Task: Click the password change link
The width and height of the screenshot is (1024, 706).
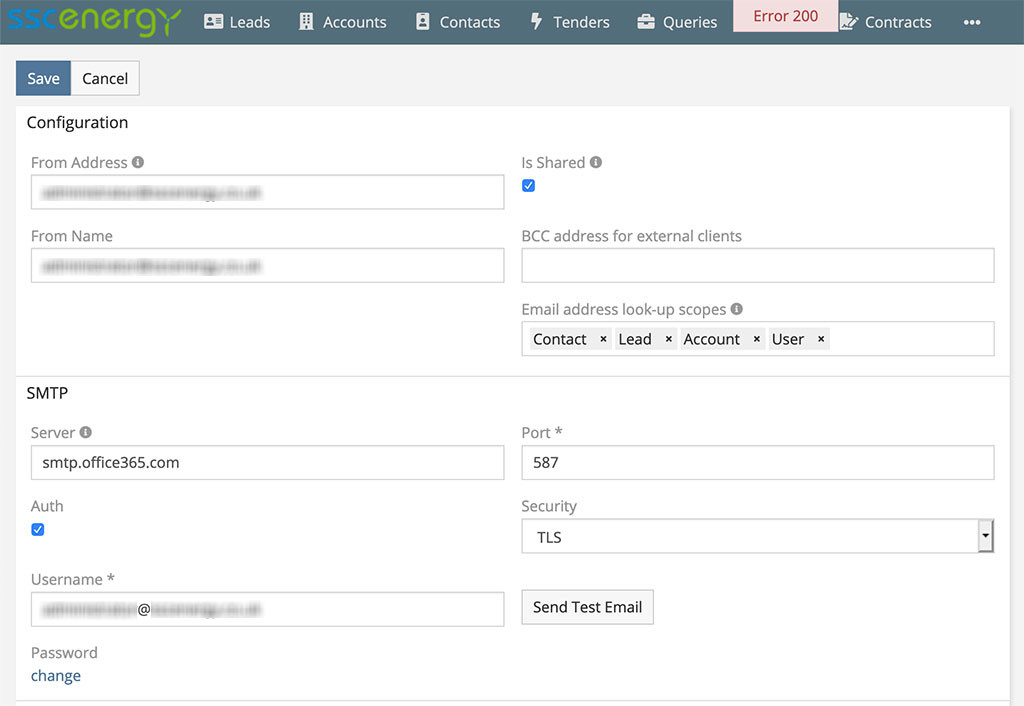Action: pyautogui.click(x=56, y=676)
